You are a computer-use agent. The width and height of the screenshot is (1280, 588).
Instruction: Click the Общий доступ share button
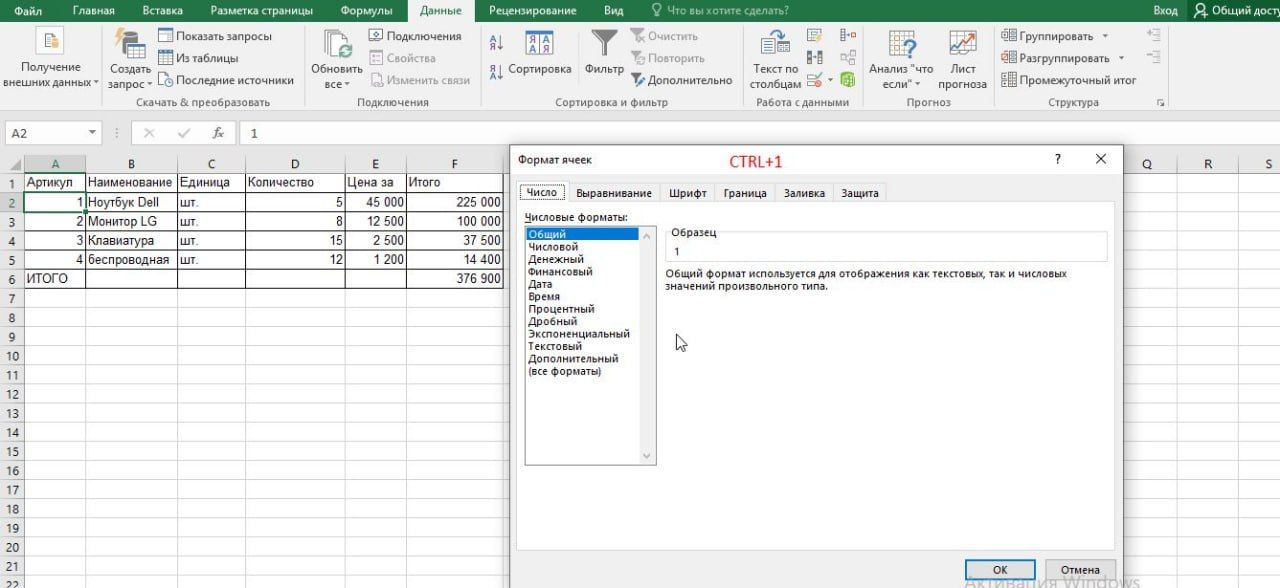point(1235,11)
